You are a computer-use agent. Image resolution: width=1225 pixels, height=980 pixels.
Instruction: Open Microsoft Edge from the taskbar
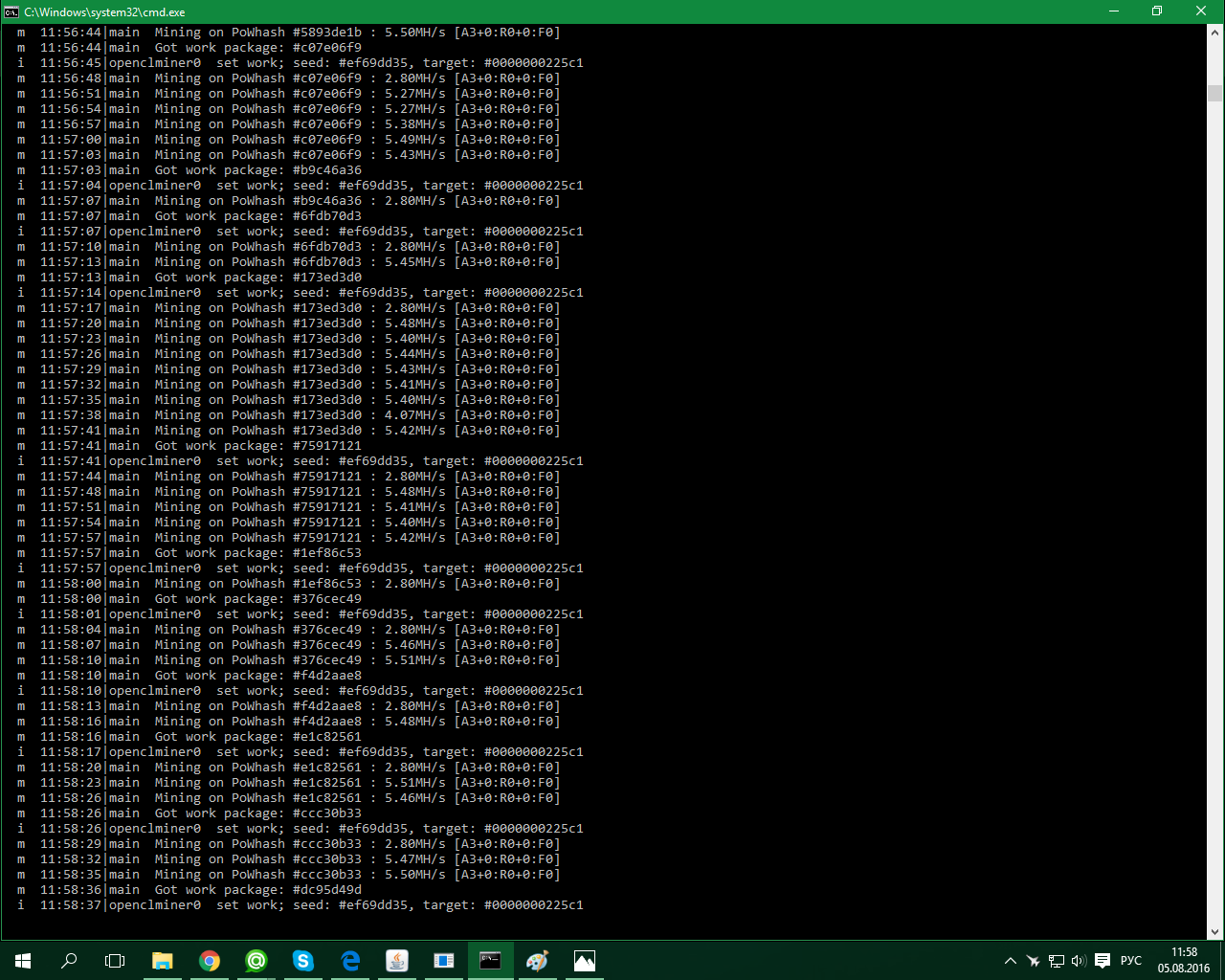pyautogui.click(x=349, y=961)
